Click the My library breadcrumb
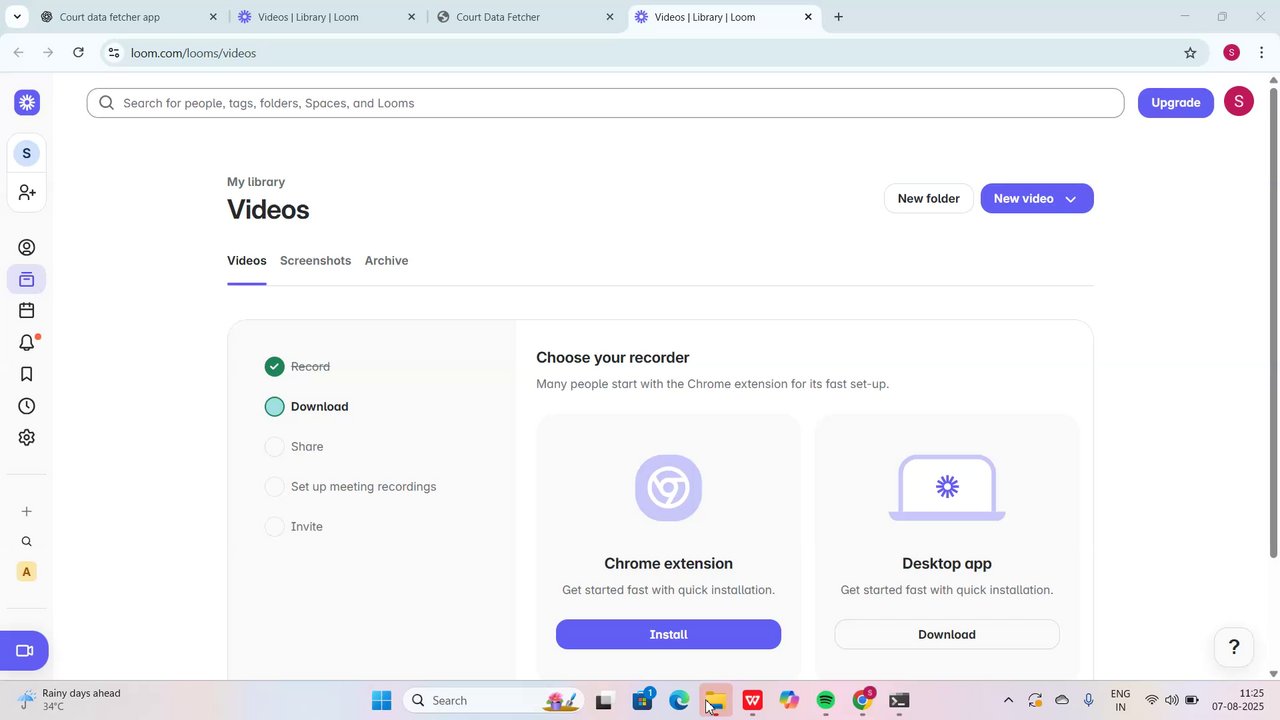The height and width of the screenshot is (720, 1280). coord(256,182)
